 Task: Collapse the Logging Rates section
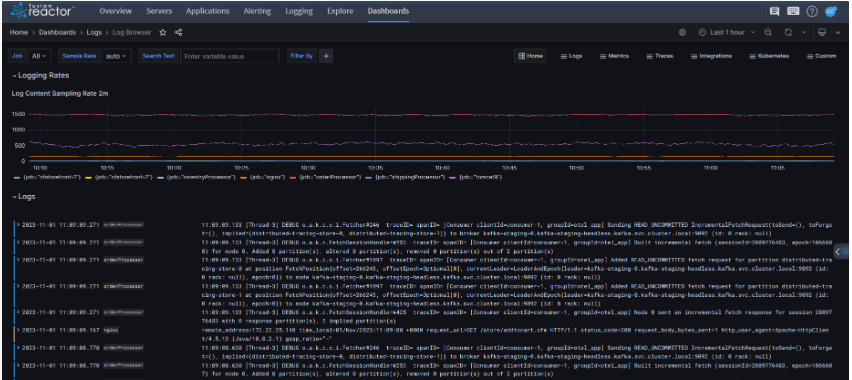(x=41, y=76)
